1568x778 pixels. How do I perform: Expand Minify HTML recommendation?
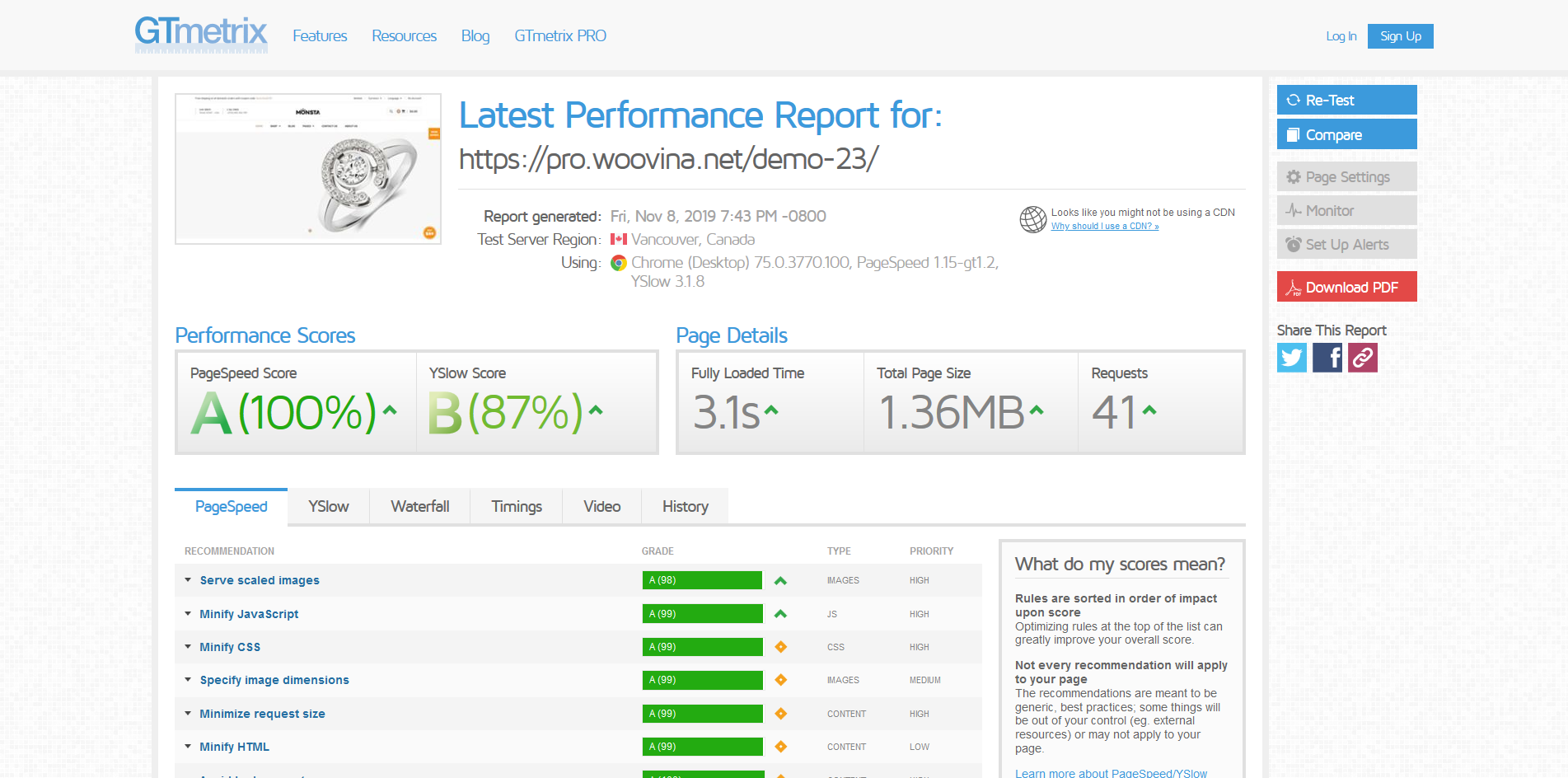(188, 747)
